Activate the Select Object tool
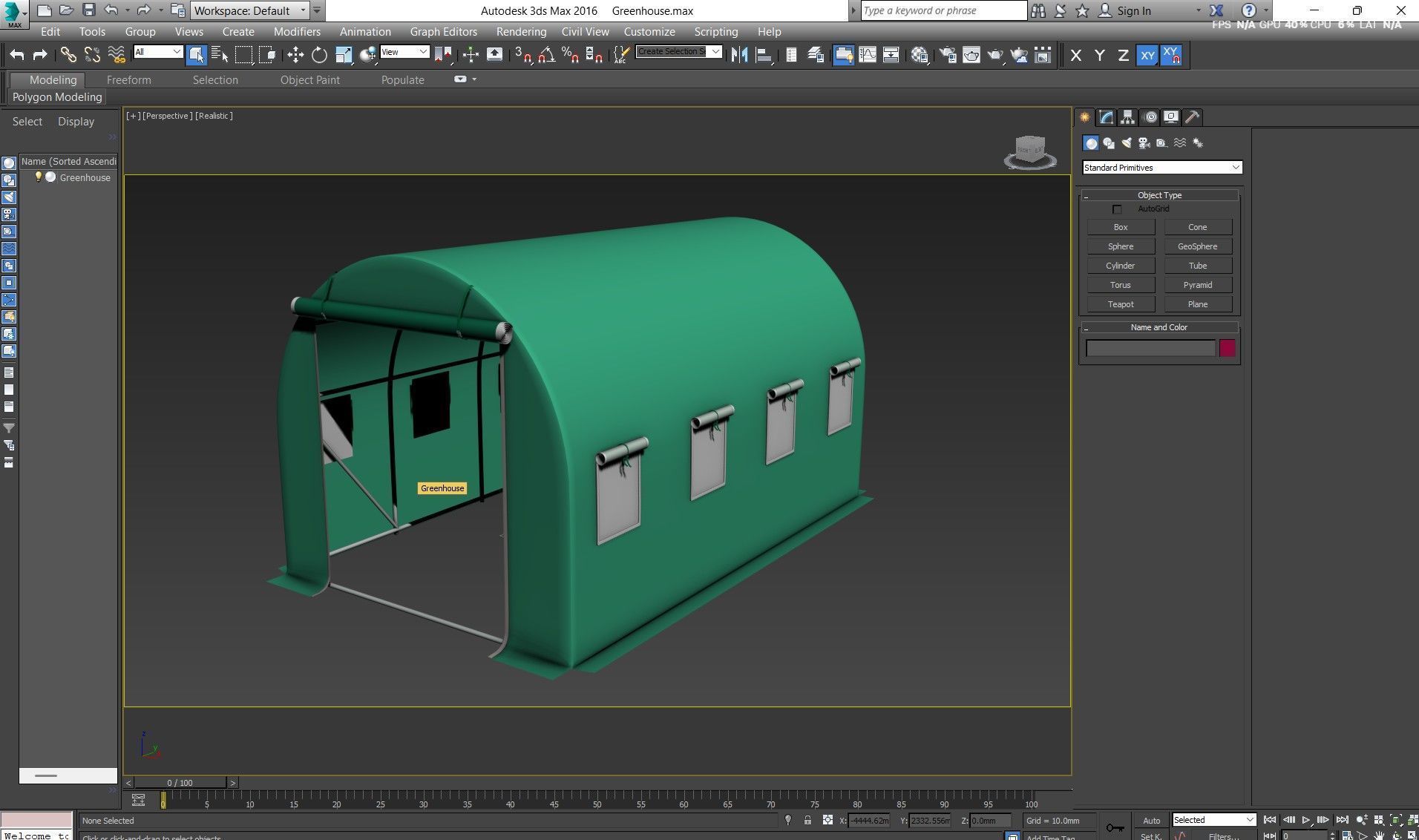Image resolution: width=1419 pixels, height=840 pixels. pos(196,55)
